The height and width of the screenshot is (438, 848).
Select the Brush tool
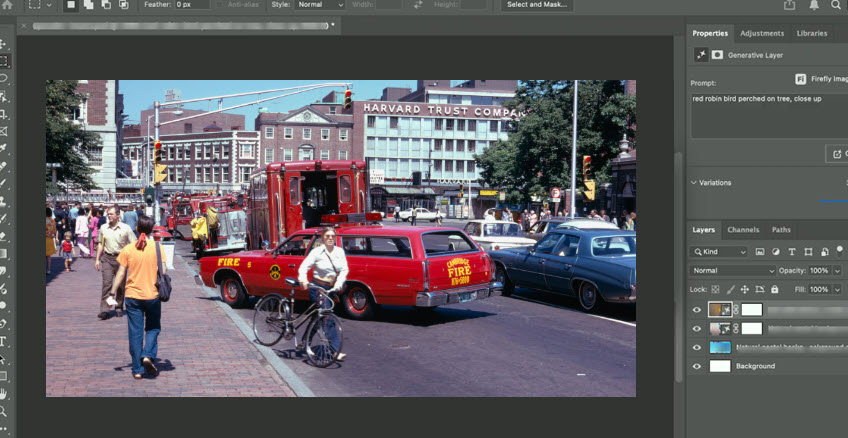[3, 183]
